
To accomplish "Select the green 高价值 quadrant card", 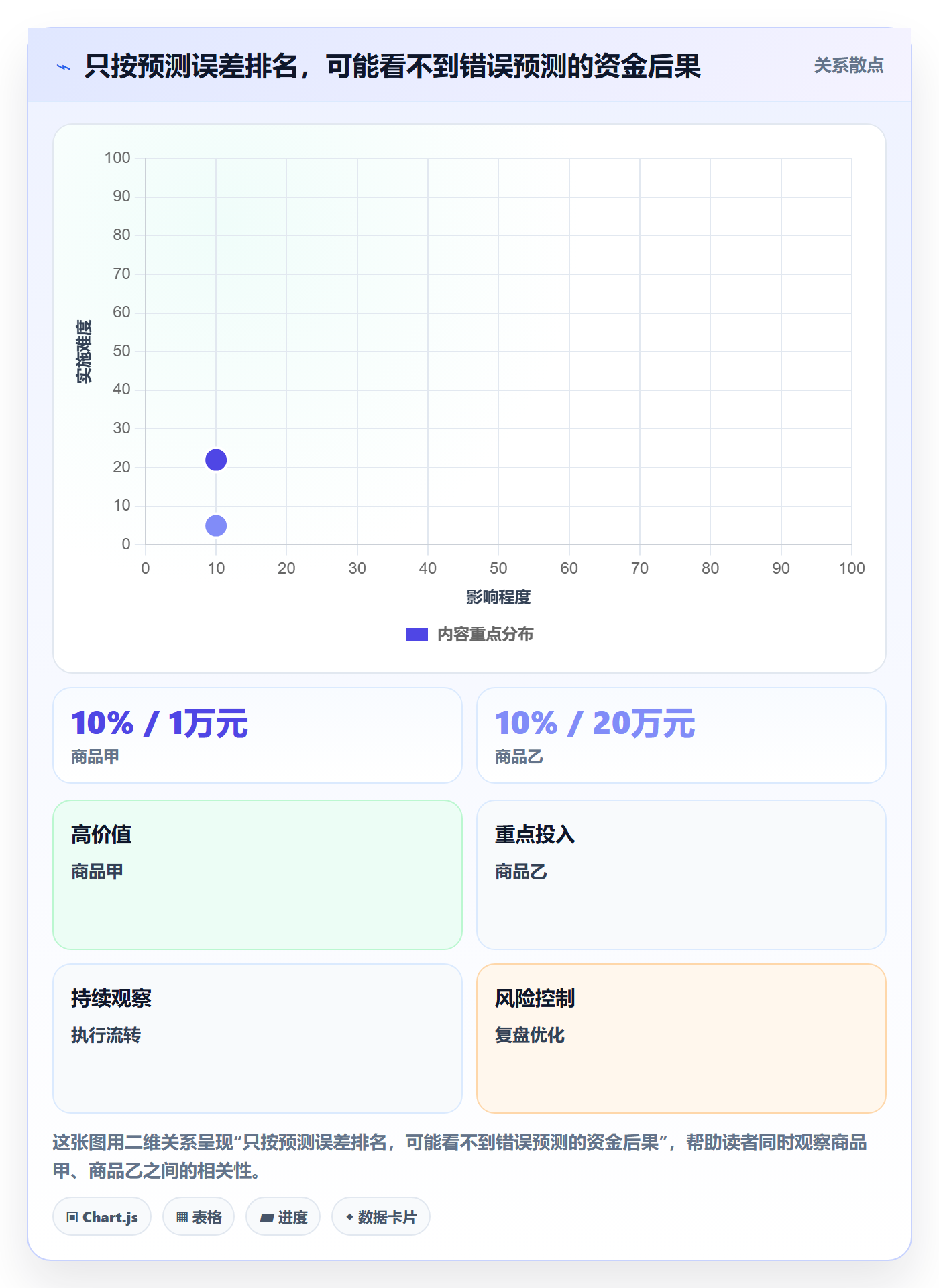I will click(258, 875).
